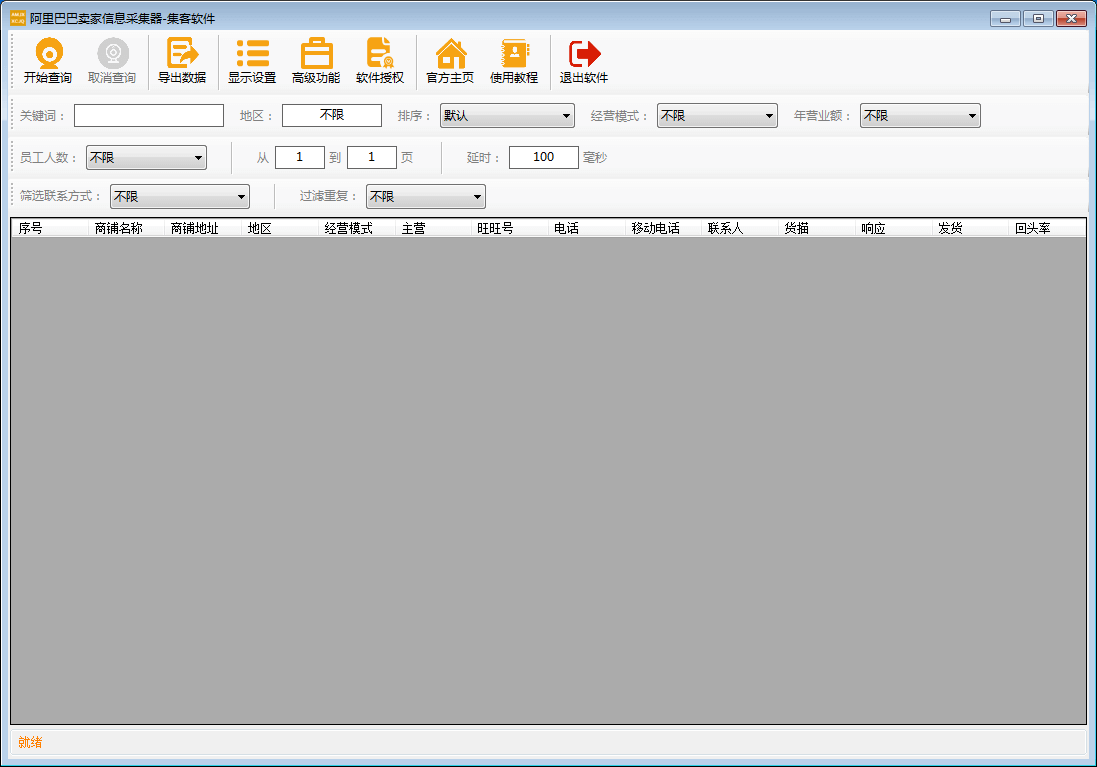The width and height of the screenshot is (1097, 767).
Task: Click the 货描 column header
Action: point(817,228)
